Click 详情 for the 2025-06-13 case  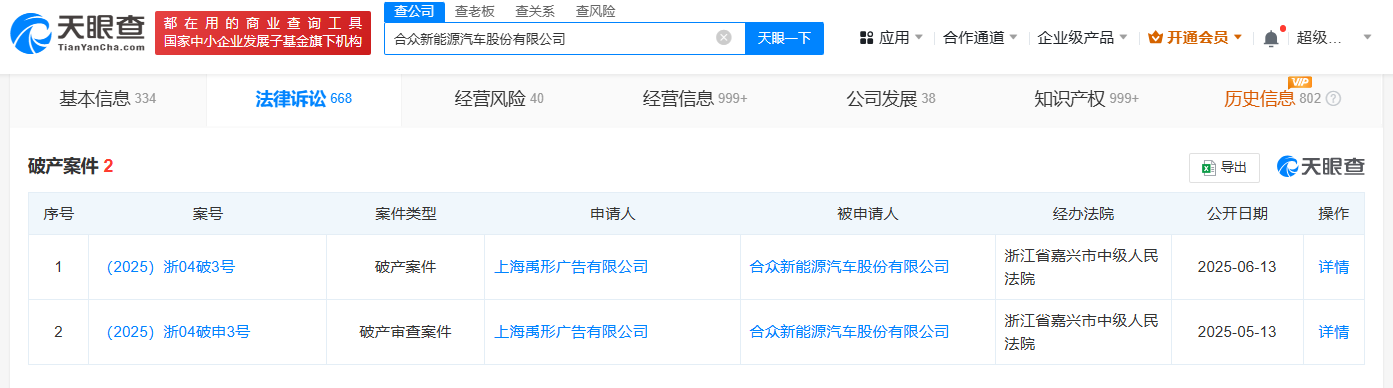[1334, 267]
